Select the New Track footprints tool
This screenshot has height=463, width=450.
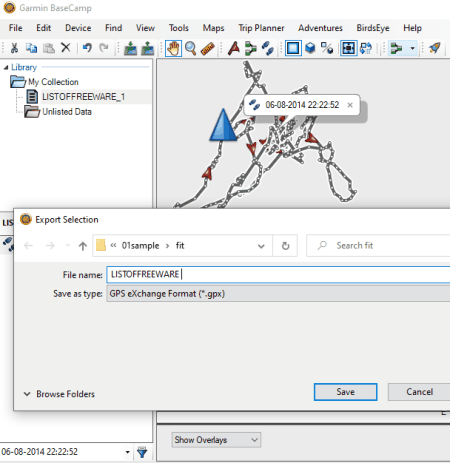(x=268, y=48)
